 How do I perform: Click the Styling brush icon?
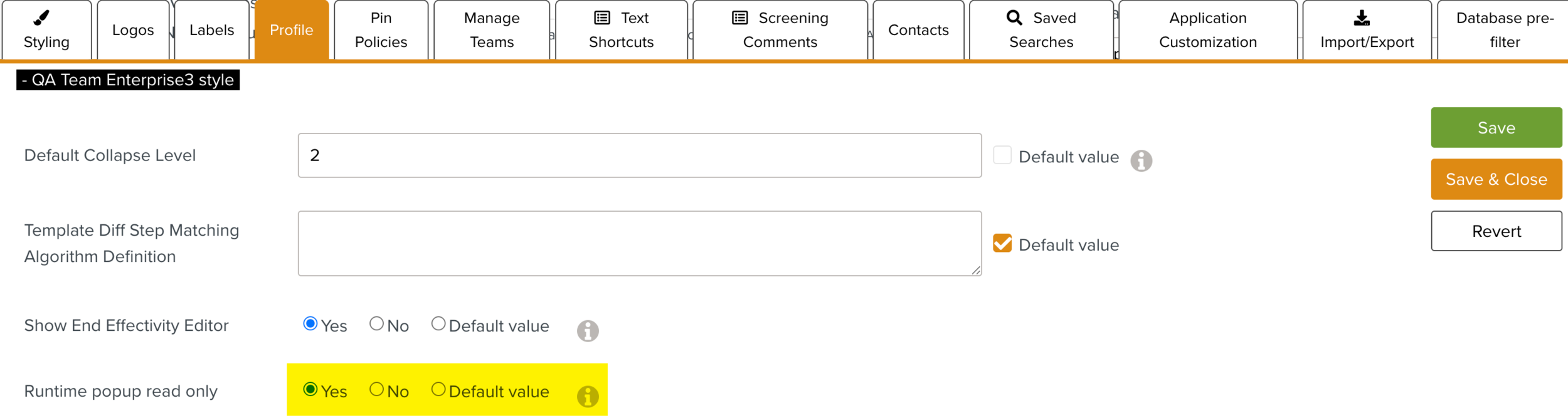(x=41, y=18)
